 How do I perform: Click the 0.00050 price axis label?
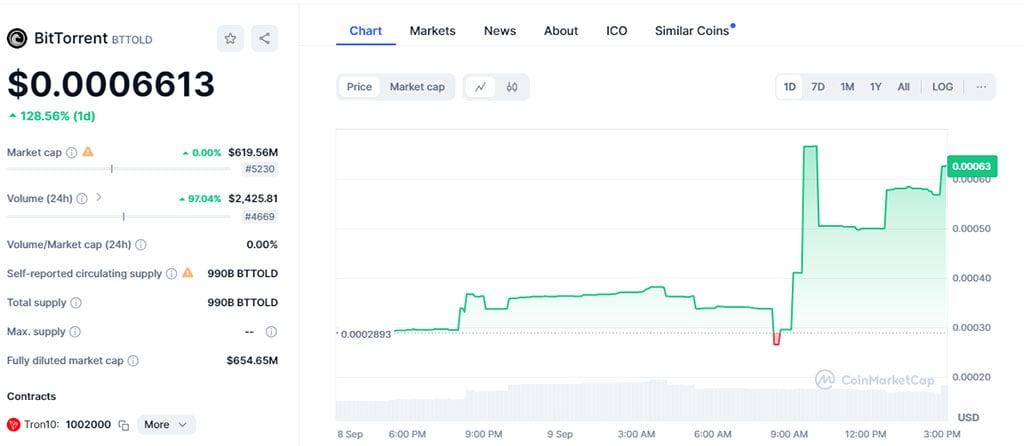tap(969, 229)
